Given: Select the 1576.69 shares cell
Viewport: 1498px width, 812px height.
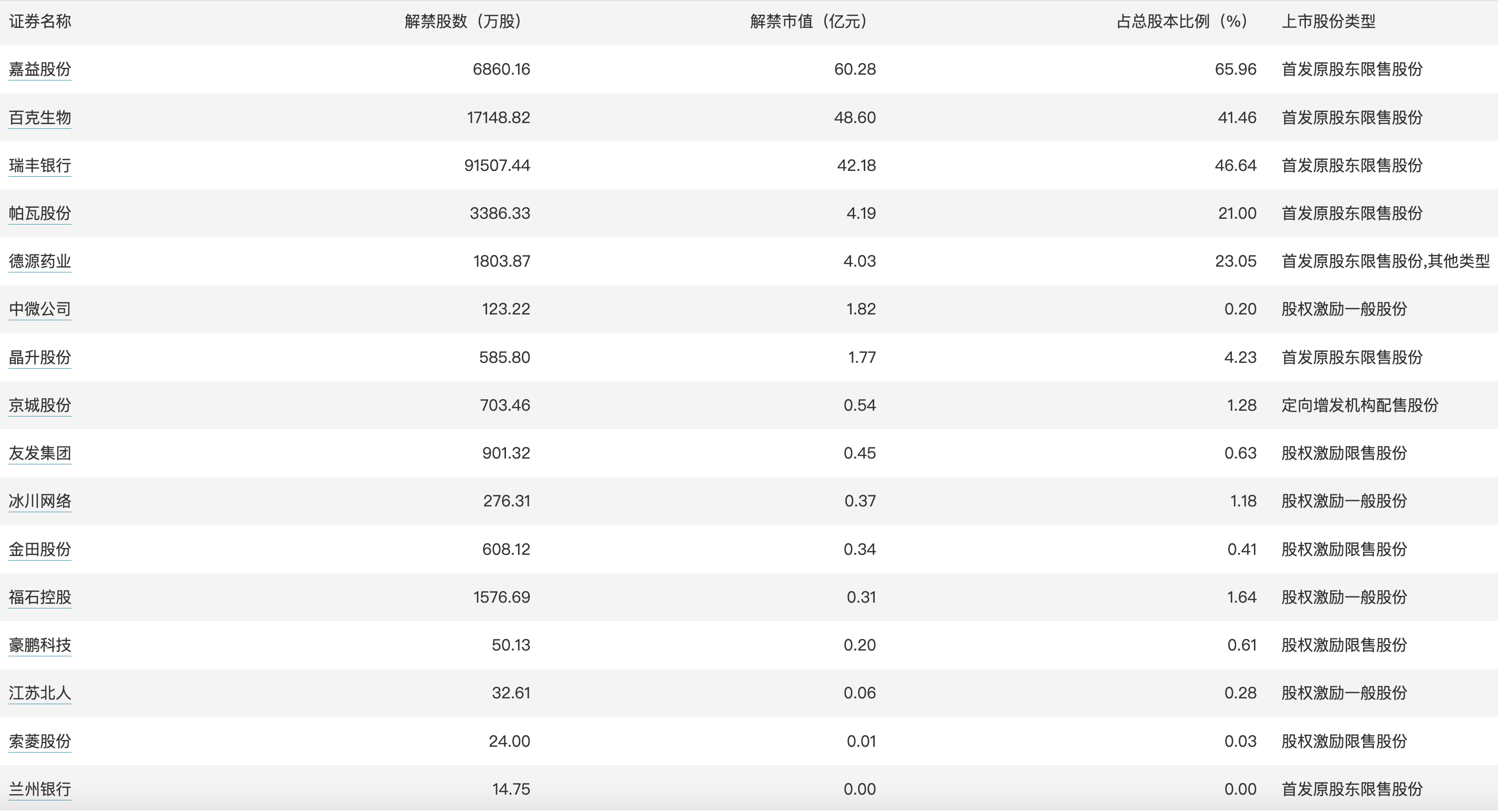Looking at the screenshot, I should point(502,597).
